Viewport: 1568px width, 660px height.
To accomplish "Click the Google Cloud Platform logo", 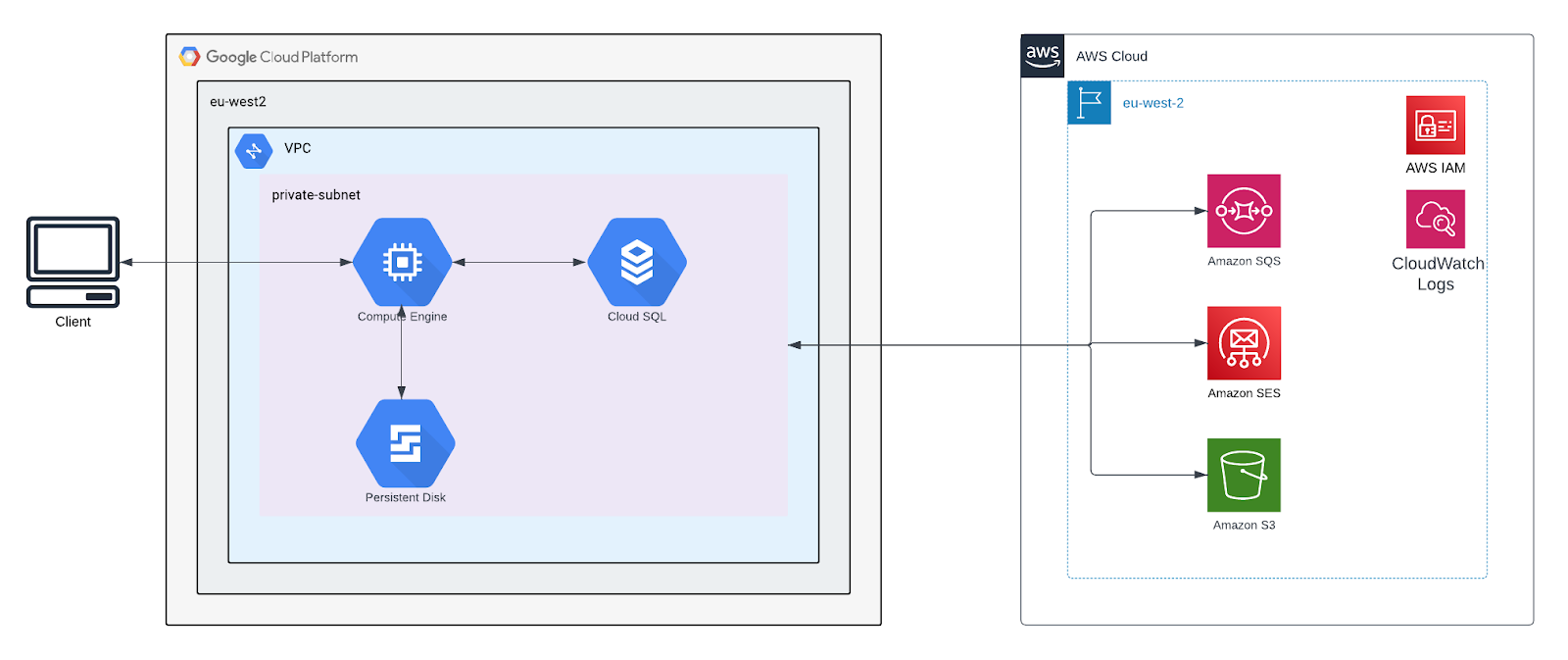I will (x=190, y=57).
